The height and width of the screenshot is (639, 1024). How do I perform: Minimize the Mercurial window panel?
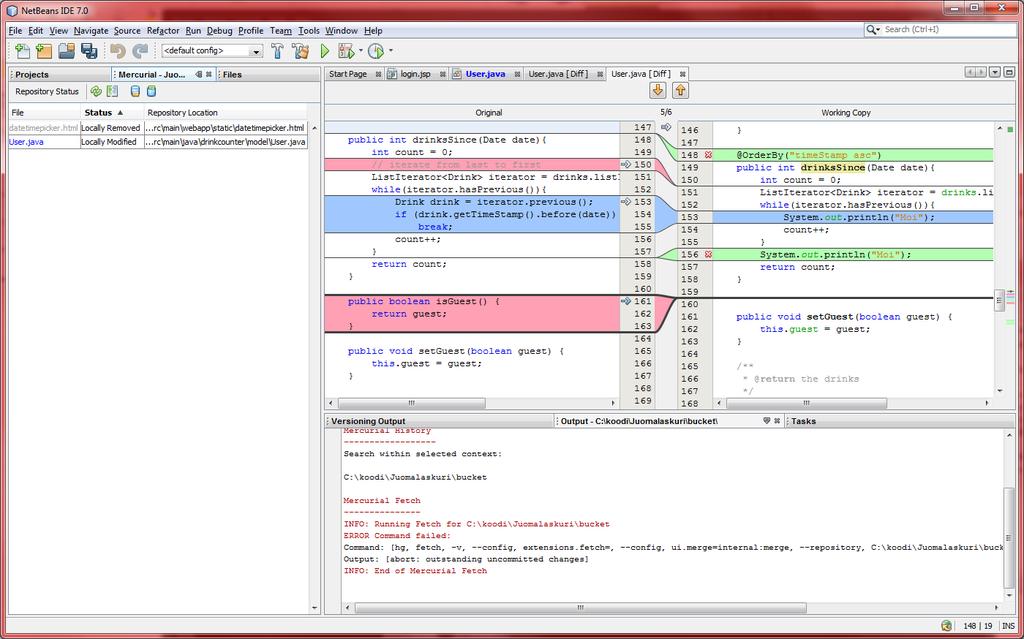[x=199, y=74]
